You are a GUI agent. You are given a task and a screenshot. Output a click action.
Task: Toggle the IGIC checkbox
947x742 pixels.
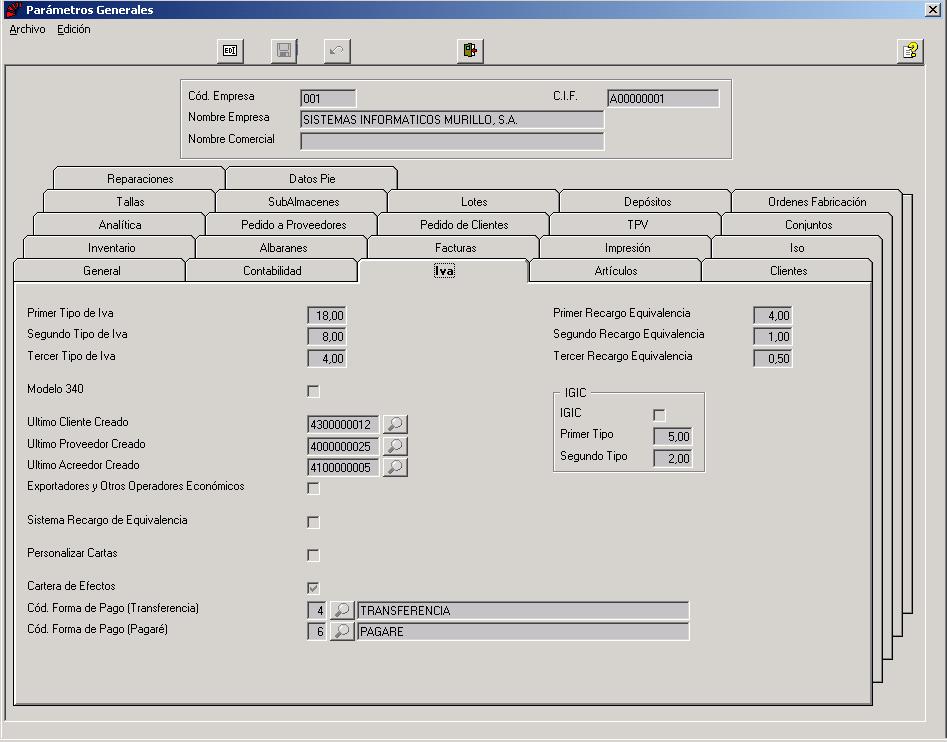659,415
